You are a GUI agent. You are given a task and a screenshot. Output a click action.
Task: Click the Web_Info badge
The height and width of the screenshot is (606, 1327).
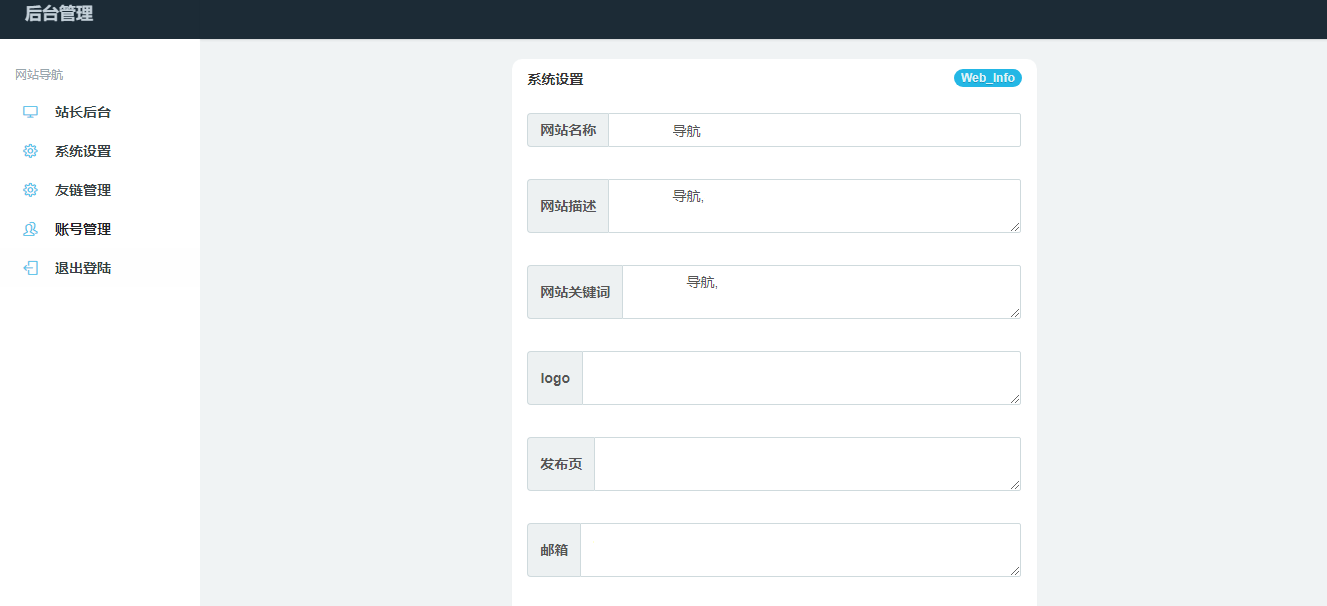tap(987, 78)
